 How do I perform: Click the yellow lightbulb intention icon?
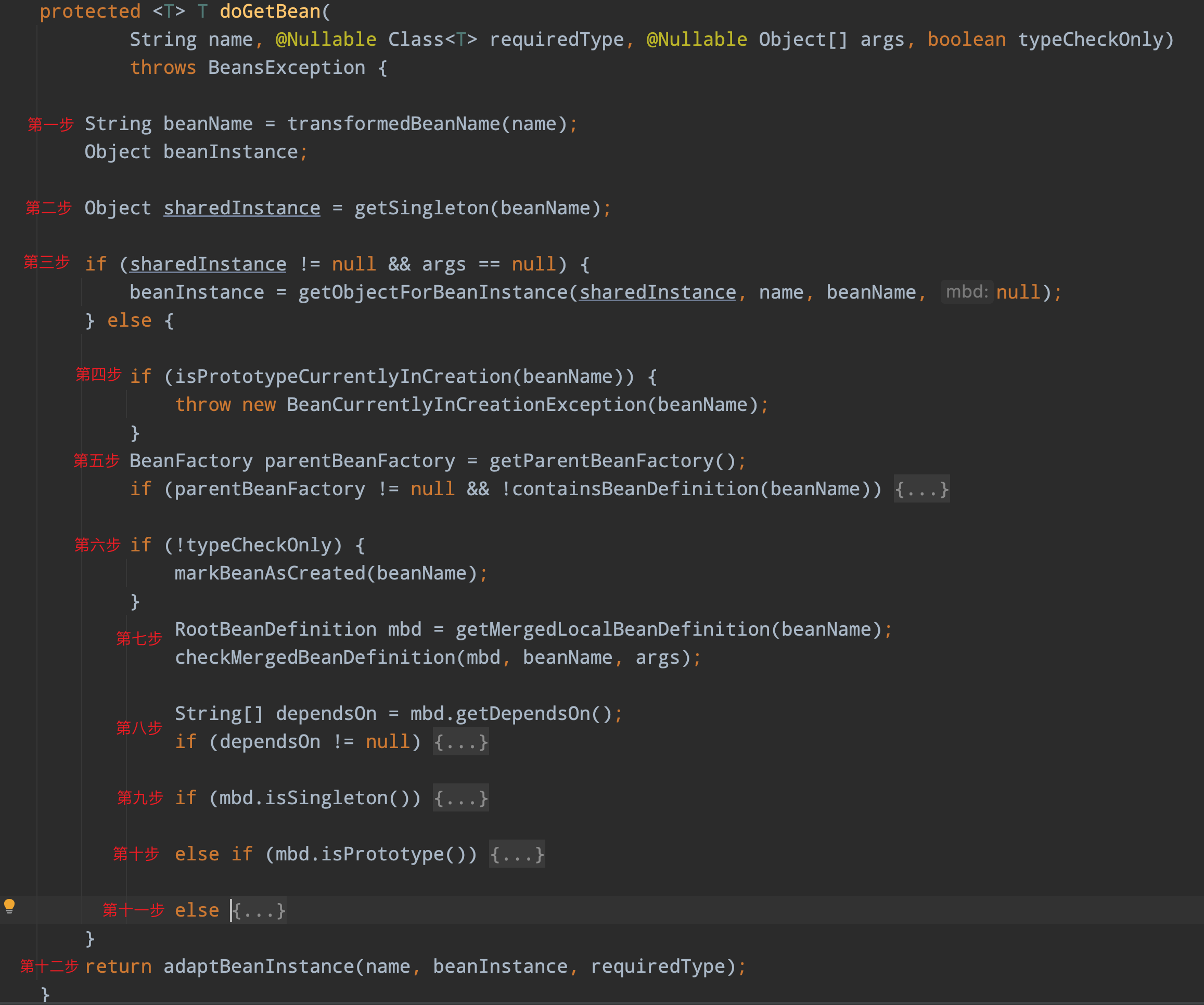(10, 906)
